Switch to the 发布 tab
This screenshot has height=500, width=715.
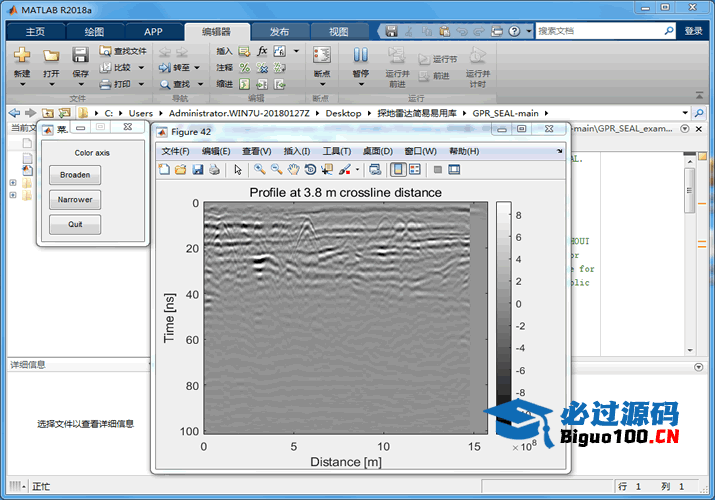[279, 31]
